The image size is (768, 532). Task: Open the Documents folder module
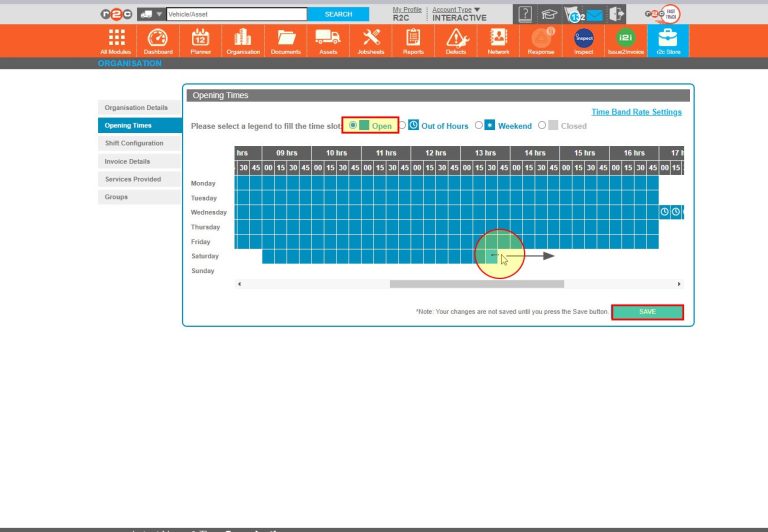click(285, 39)
